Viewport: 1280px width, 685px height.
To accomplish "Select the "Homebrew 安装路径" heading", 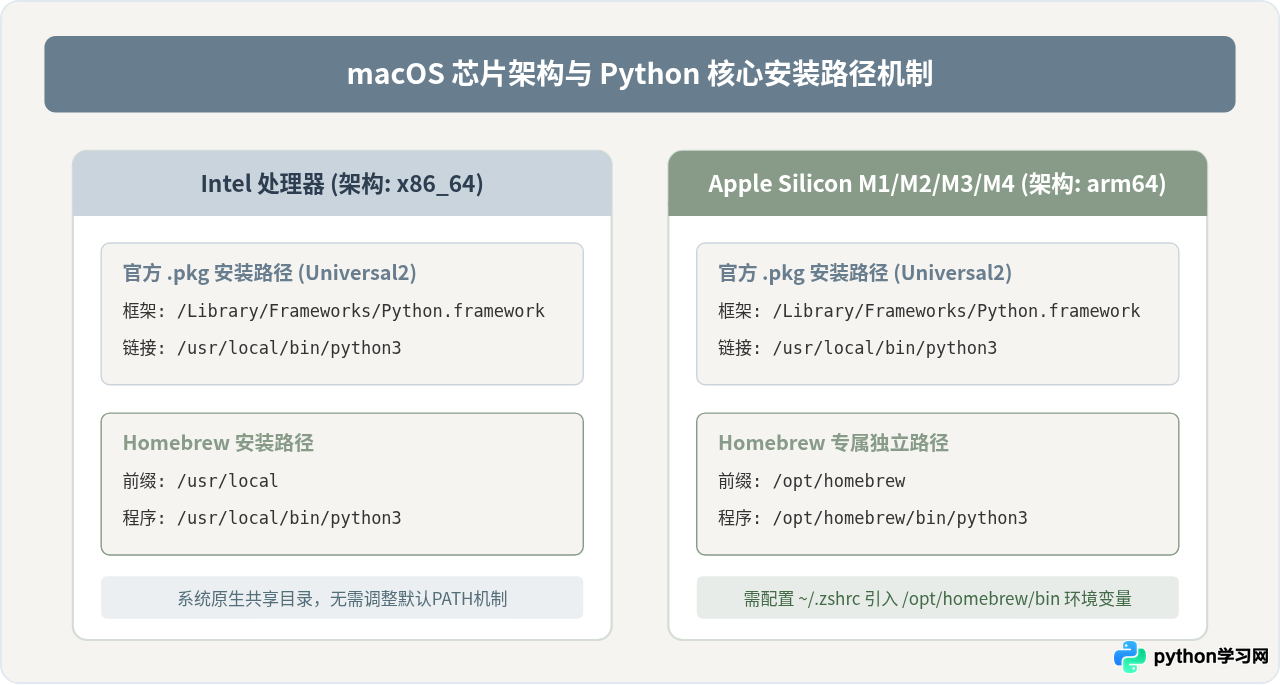I will point(218,443).
